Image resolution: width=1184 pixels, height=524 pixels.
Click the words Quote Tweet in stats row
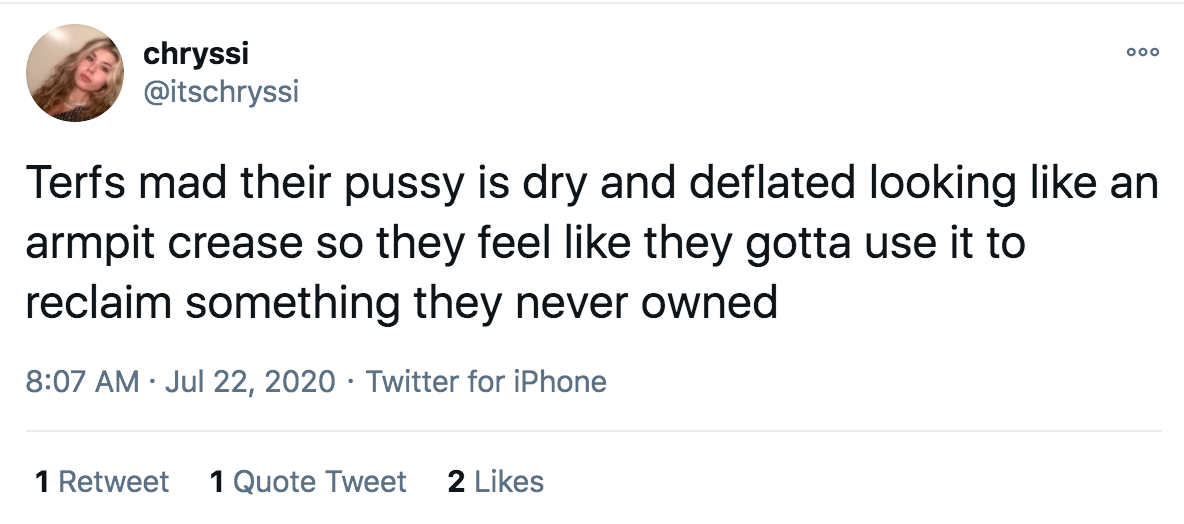tap(320, 482)
